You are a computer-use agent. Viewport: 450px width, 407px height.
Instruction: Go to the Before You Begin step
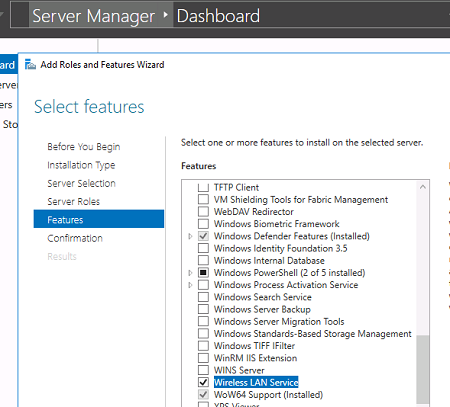(x=84, y=147)
